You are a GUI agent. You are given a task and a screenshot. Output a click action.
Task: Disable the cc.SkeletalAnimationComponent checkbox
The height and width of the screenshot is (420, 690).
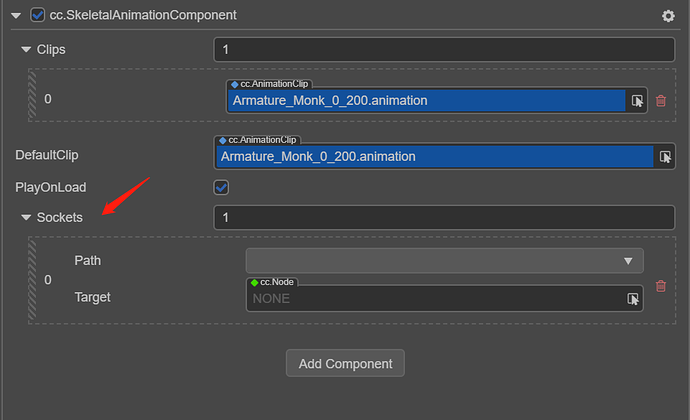tap(38, 16)
